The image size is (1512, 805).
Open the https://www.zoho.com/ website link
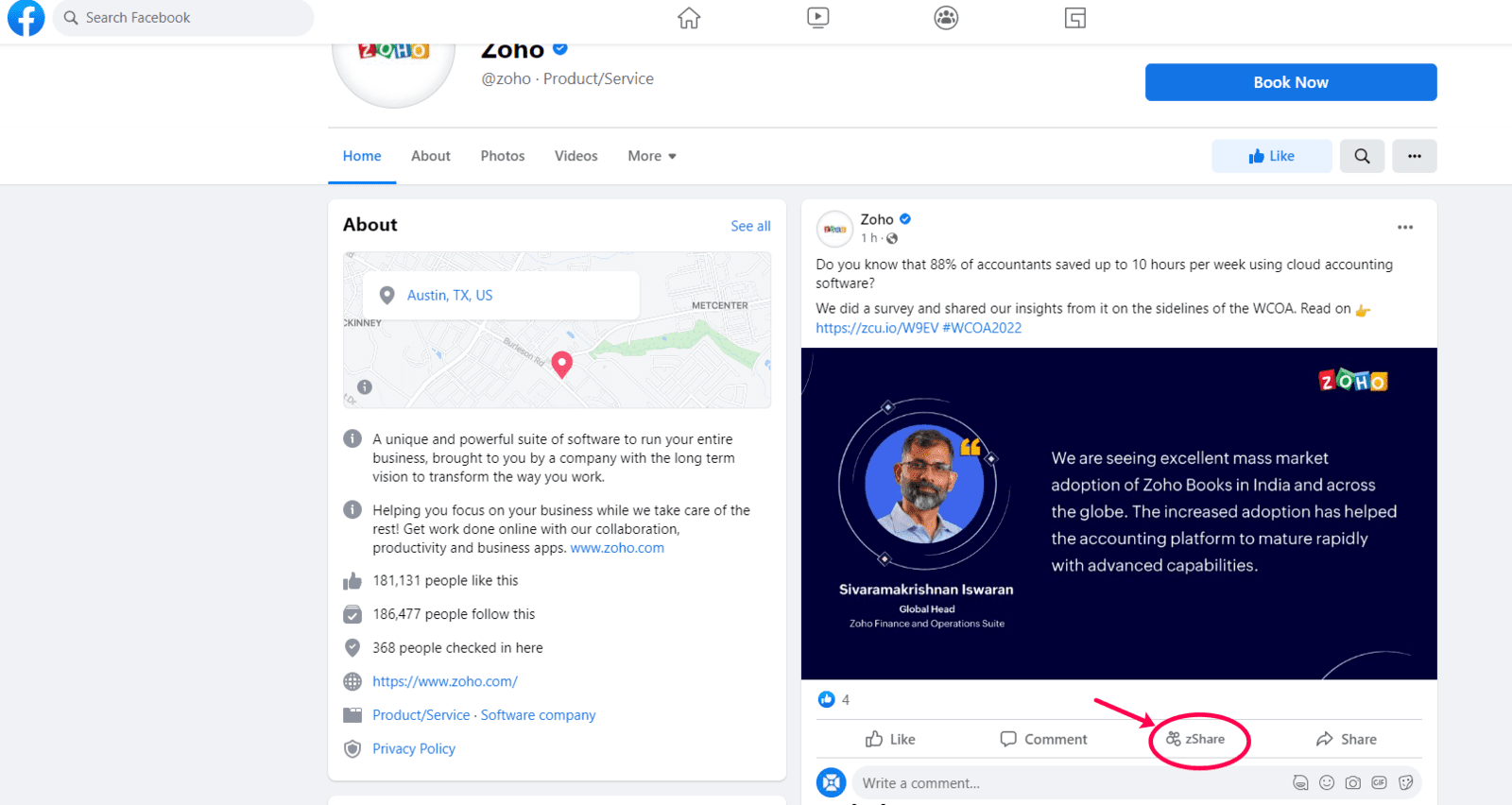coord(445,681)
